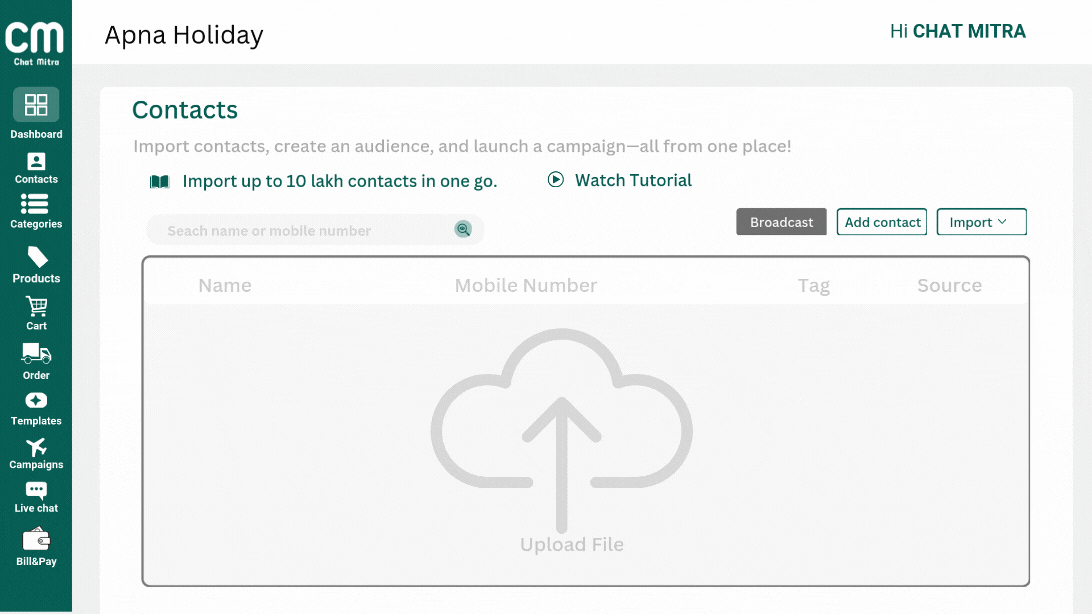Screen dimensions: 1092x614
Task: Open Live chat speech bubble icon
Action: (36, 491)
